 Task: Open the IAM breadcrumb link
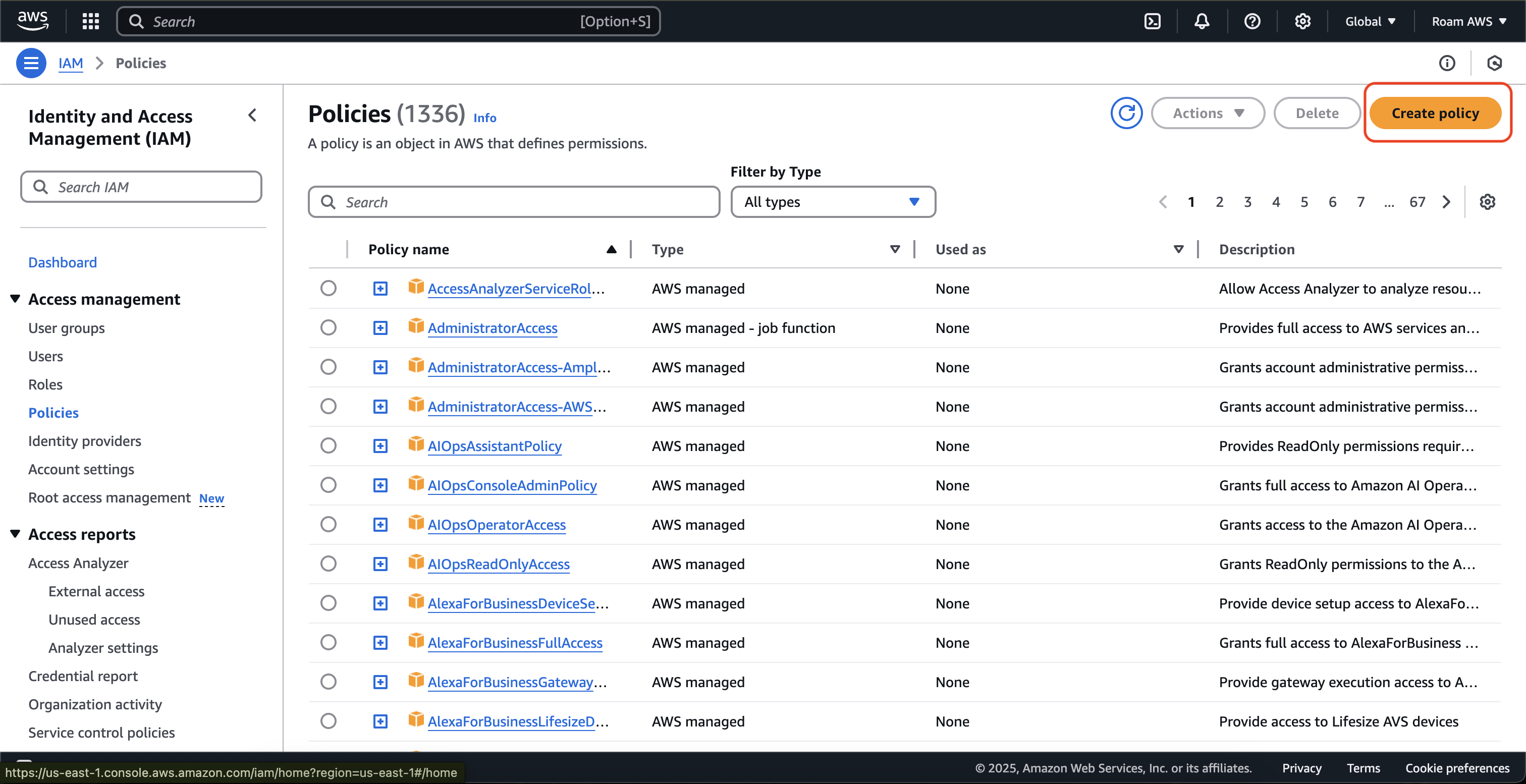point(71,63)
